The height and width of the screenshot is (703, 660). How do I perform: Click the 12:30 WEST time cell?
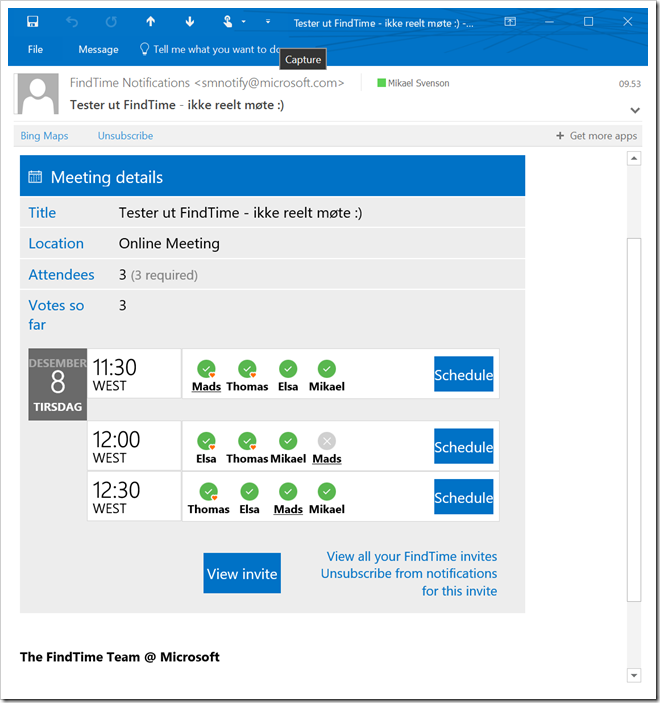coord(134,496)
